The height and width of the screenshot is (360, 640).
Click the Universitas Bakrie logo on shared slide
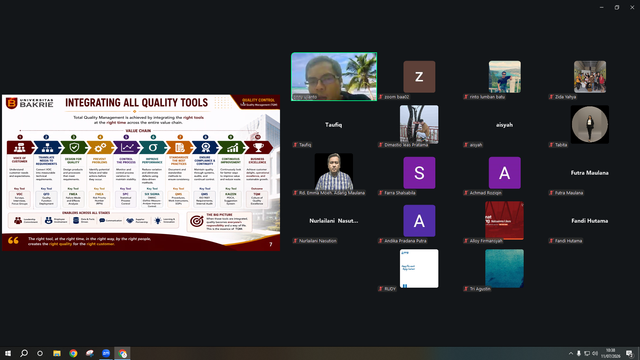tap(29, 103)
